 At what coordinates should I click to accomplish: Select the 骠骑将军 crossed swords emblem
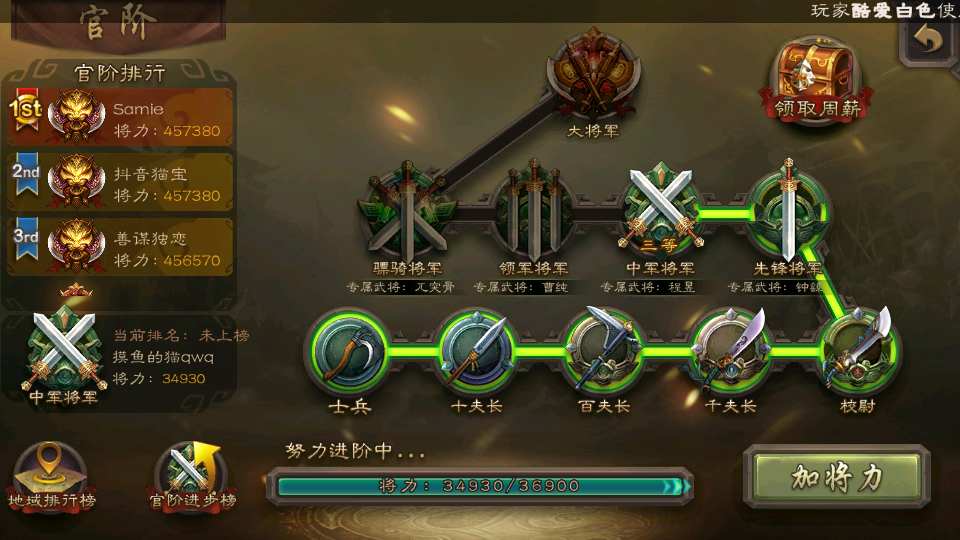tap(408, 211)
